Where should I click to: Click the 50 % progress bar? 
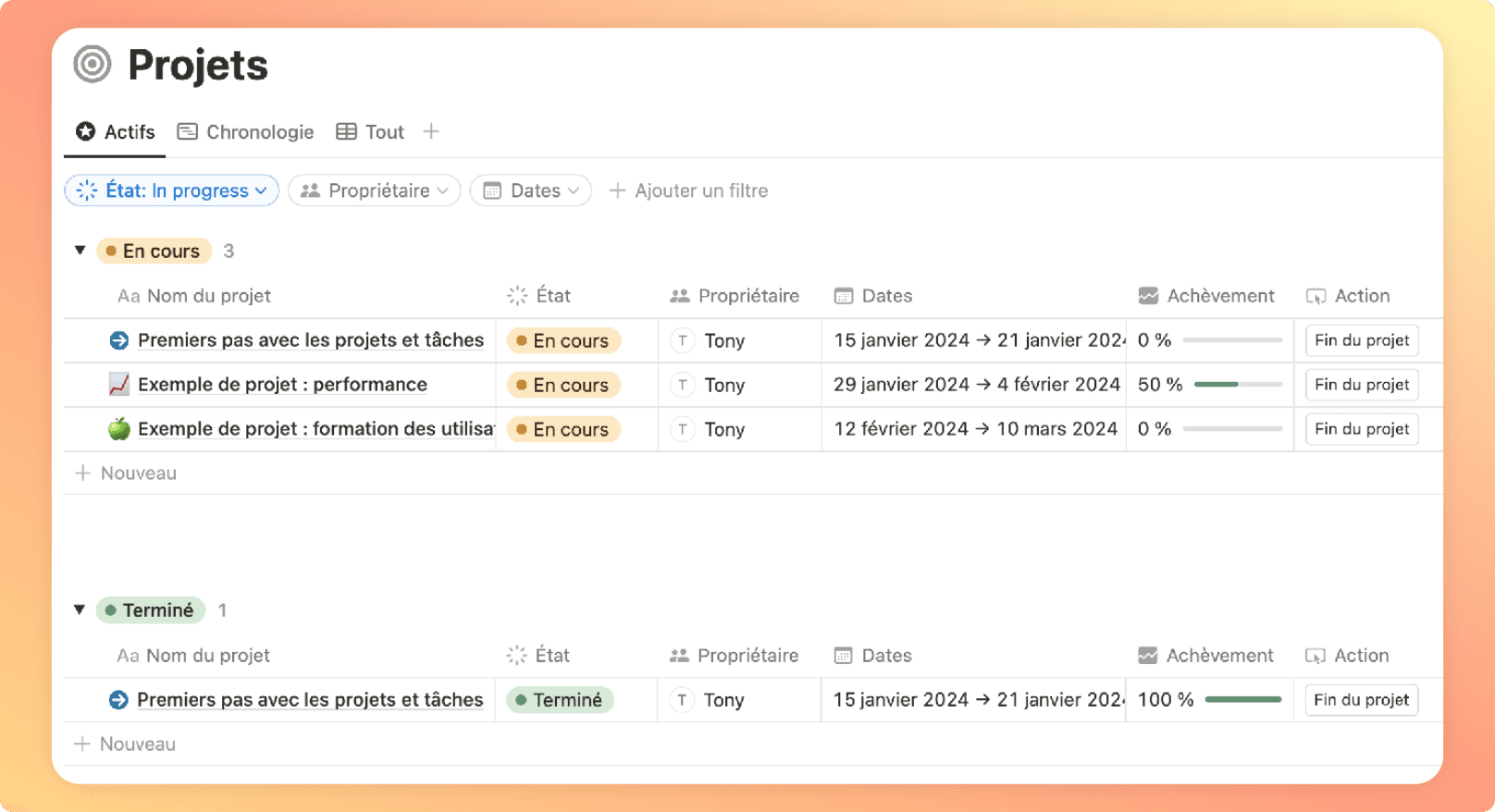tap(1238, 384)
